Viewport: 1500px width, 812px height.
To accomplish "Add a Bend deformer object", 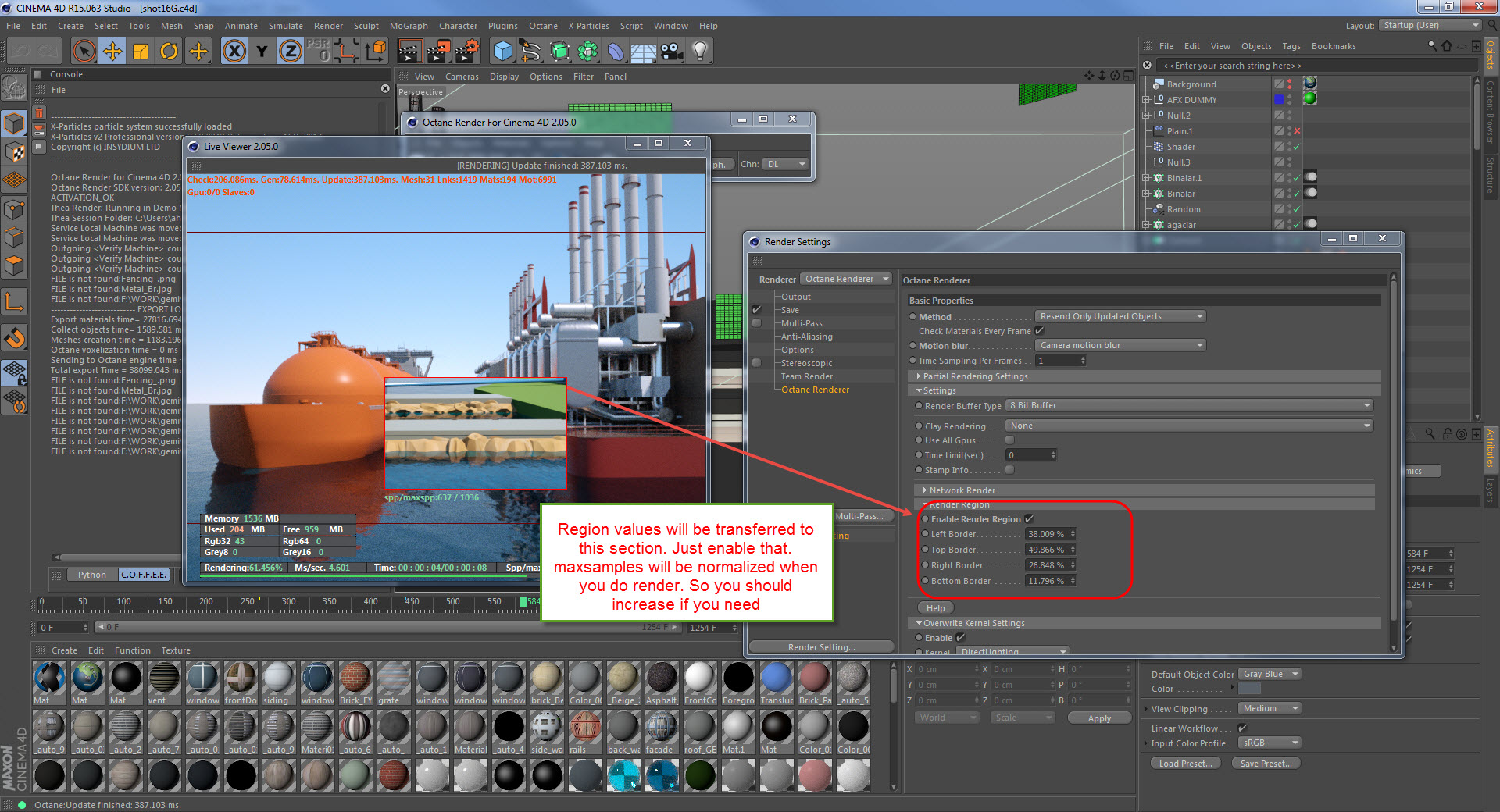I will (616, 52).
